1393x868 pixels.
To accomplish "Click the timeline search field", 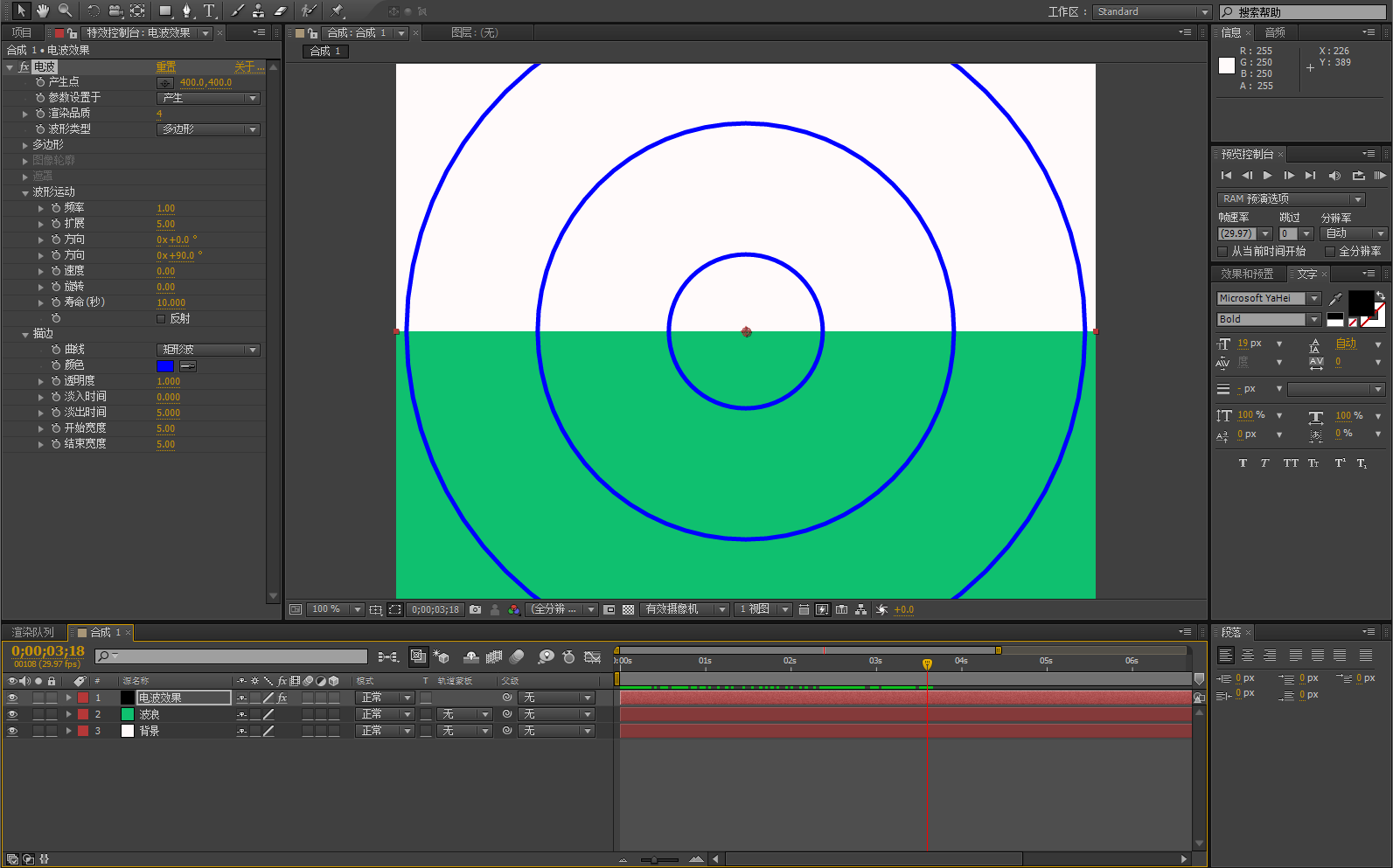I will pyautogui.click(x=232, y=656).
